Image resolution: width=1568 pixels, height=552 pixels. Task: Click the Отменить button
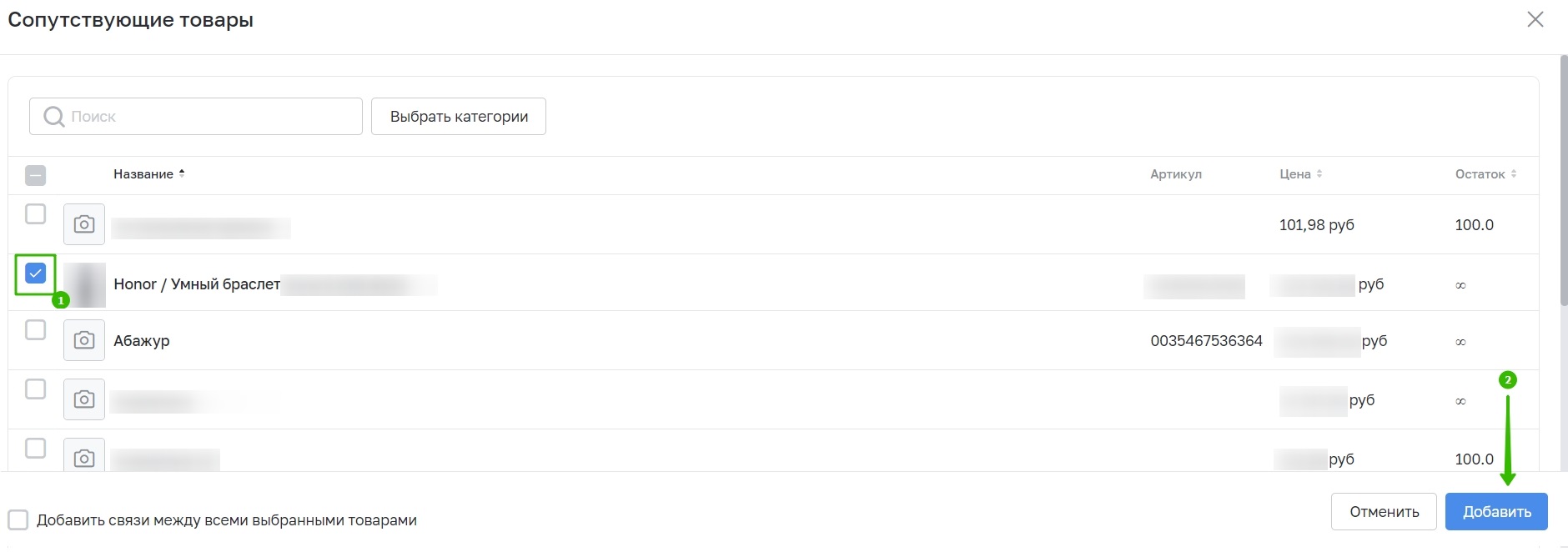[1384, 512]
